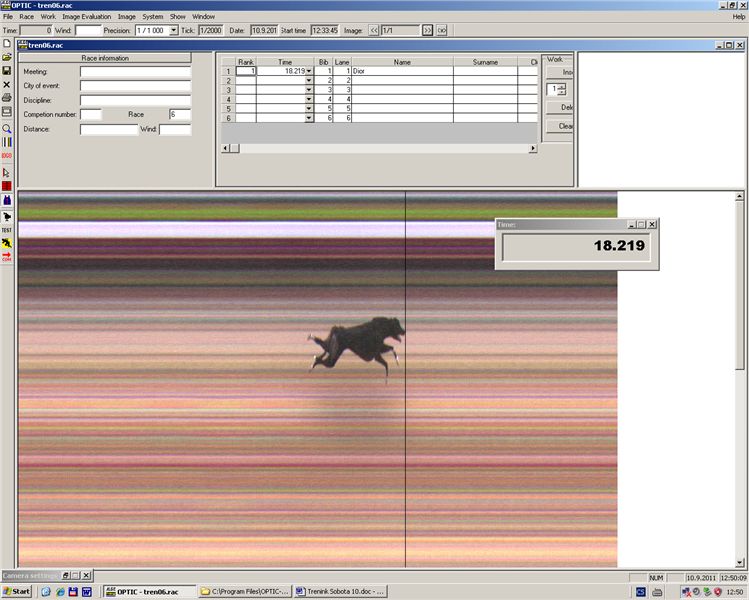Open the Image Evaluation menu

tap(86, 16)
